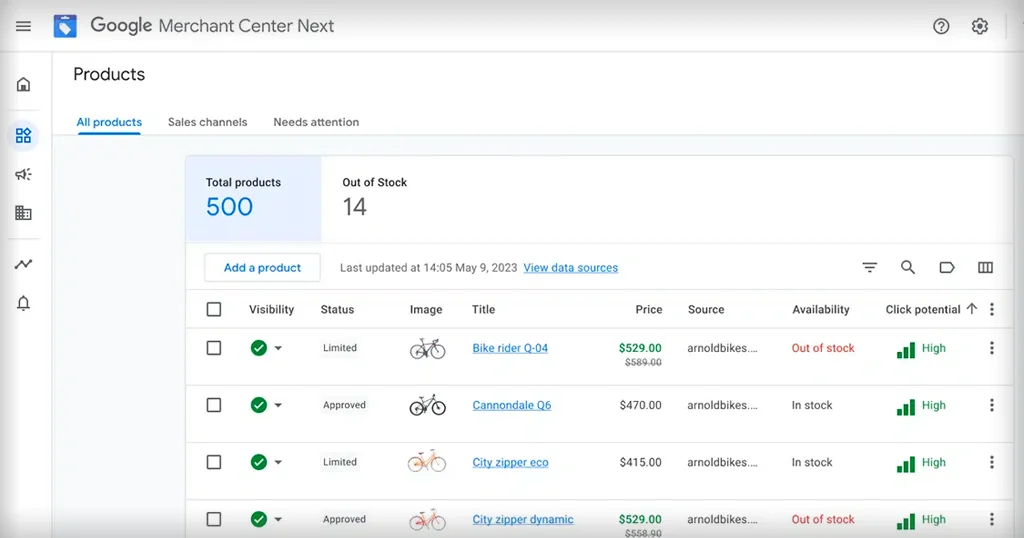The image size is (1024, 538).
Task: Expand visibility dropdown for Bike rider Q-04
Action: [x=278, y=349]
